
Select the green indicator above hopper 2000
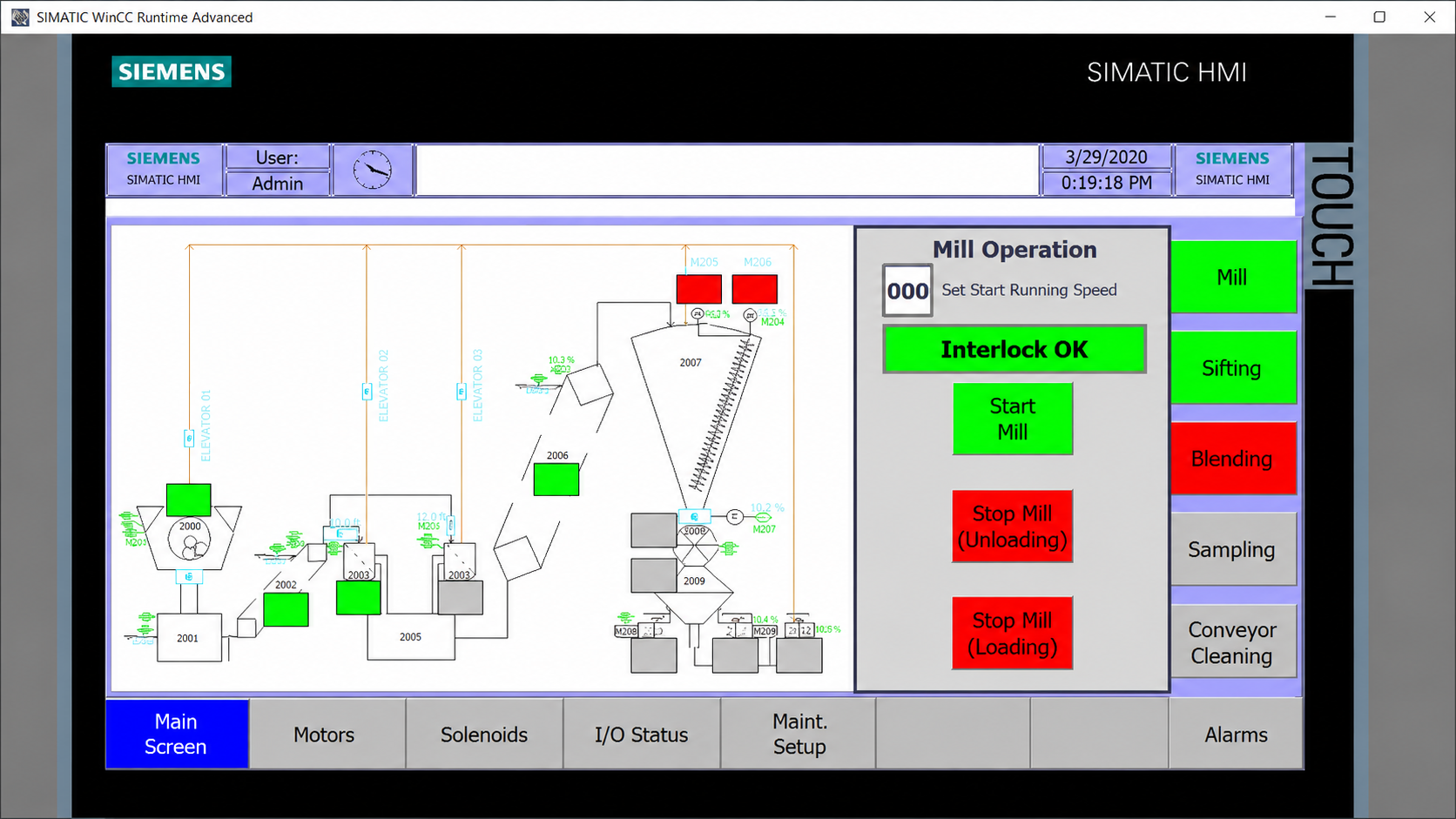click(x=188, y=500)
